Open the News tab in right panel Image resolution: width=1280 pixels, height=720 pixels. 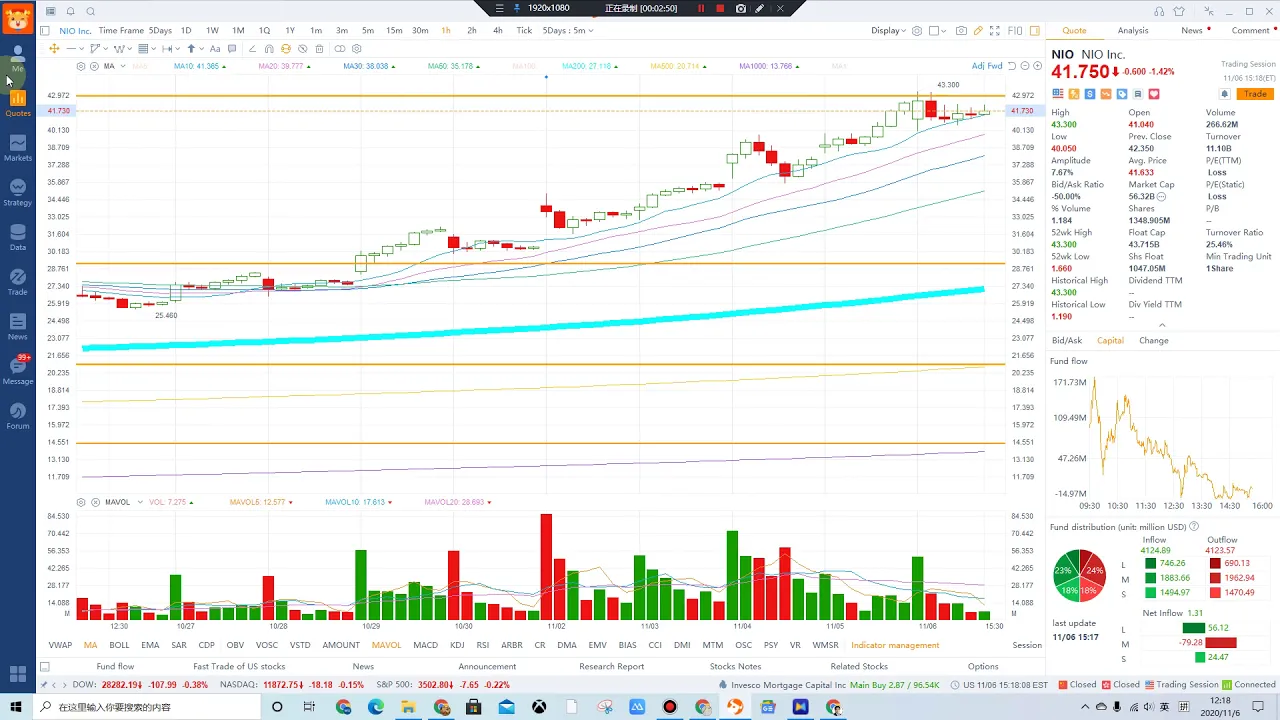(1192, 31)
